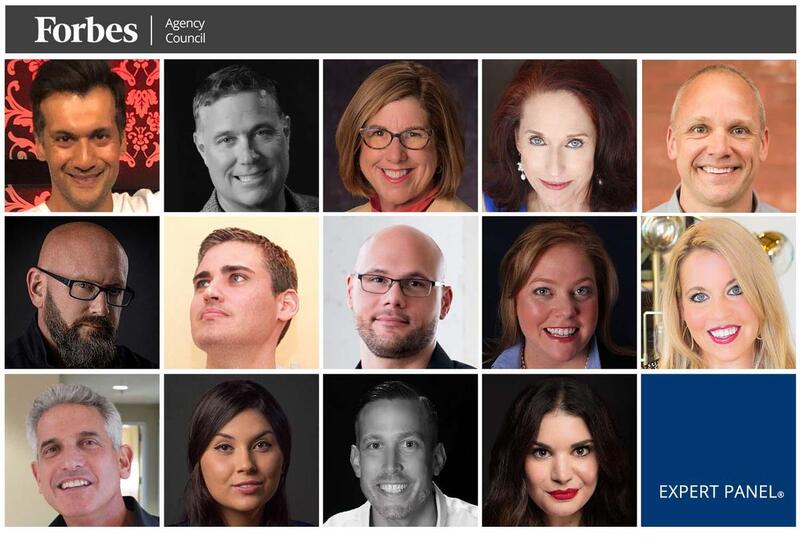Click the dark gray header banner
The height and width of the screenshot is (546, 800).
pyautogui.click(x=401, y=30)
